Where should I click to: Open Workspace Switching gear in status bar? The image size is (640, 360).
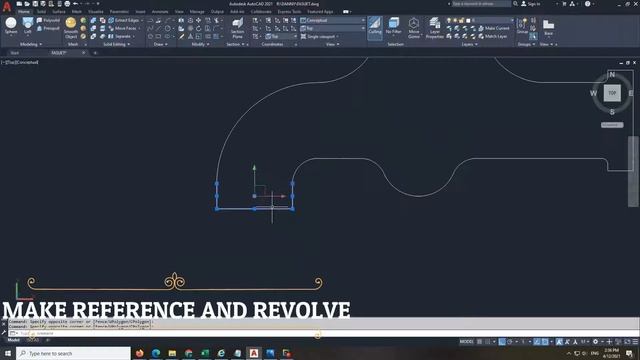[596, 342]
